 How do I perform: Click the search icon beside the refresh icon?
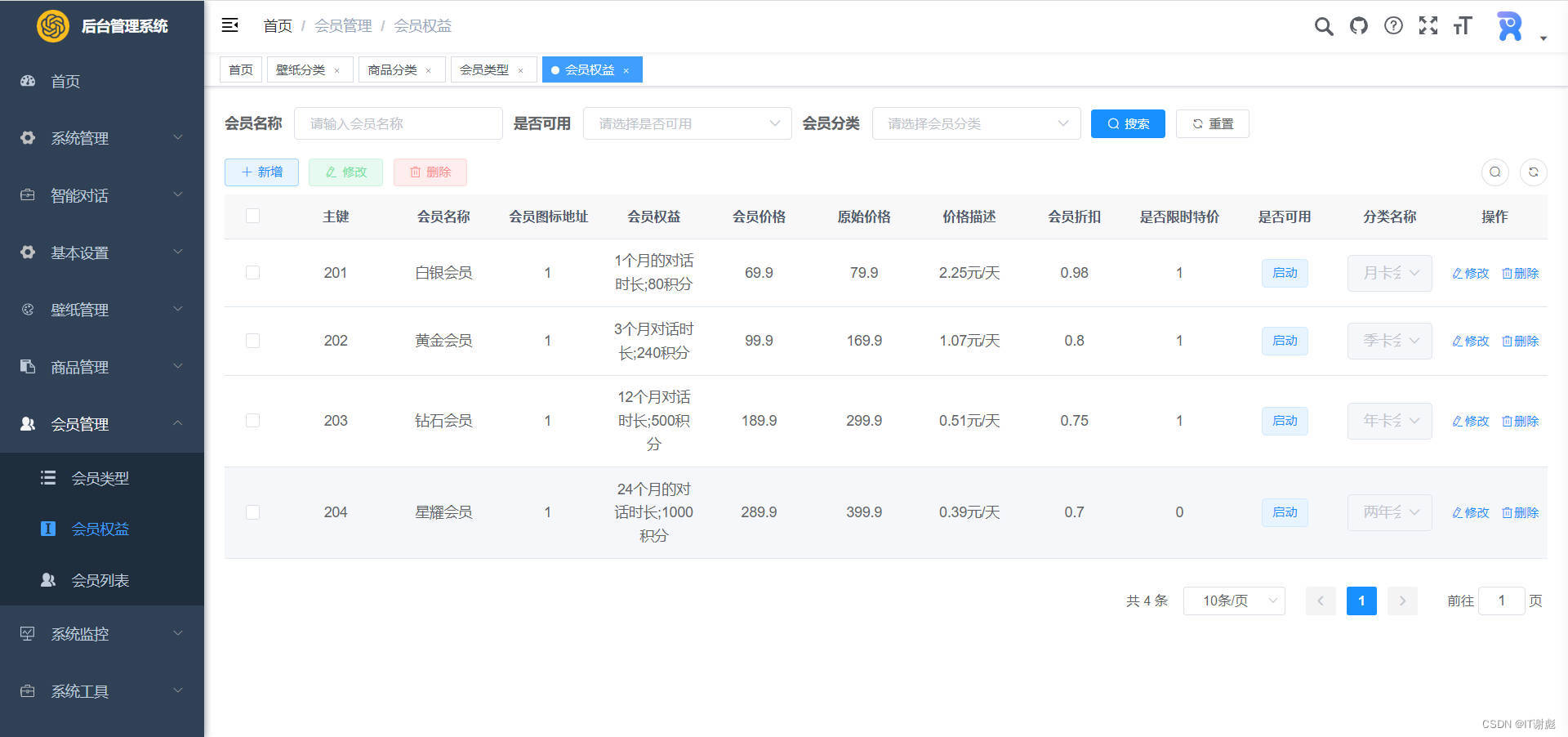tap(1495, 172)
